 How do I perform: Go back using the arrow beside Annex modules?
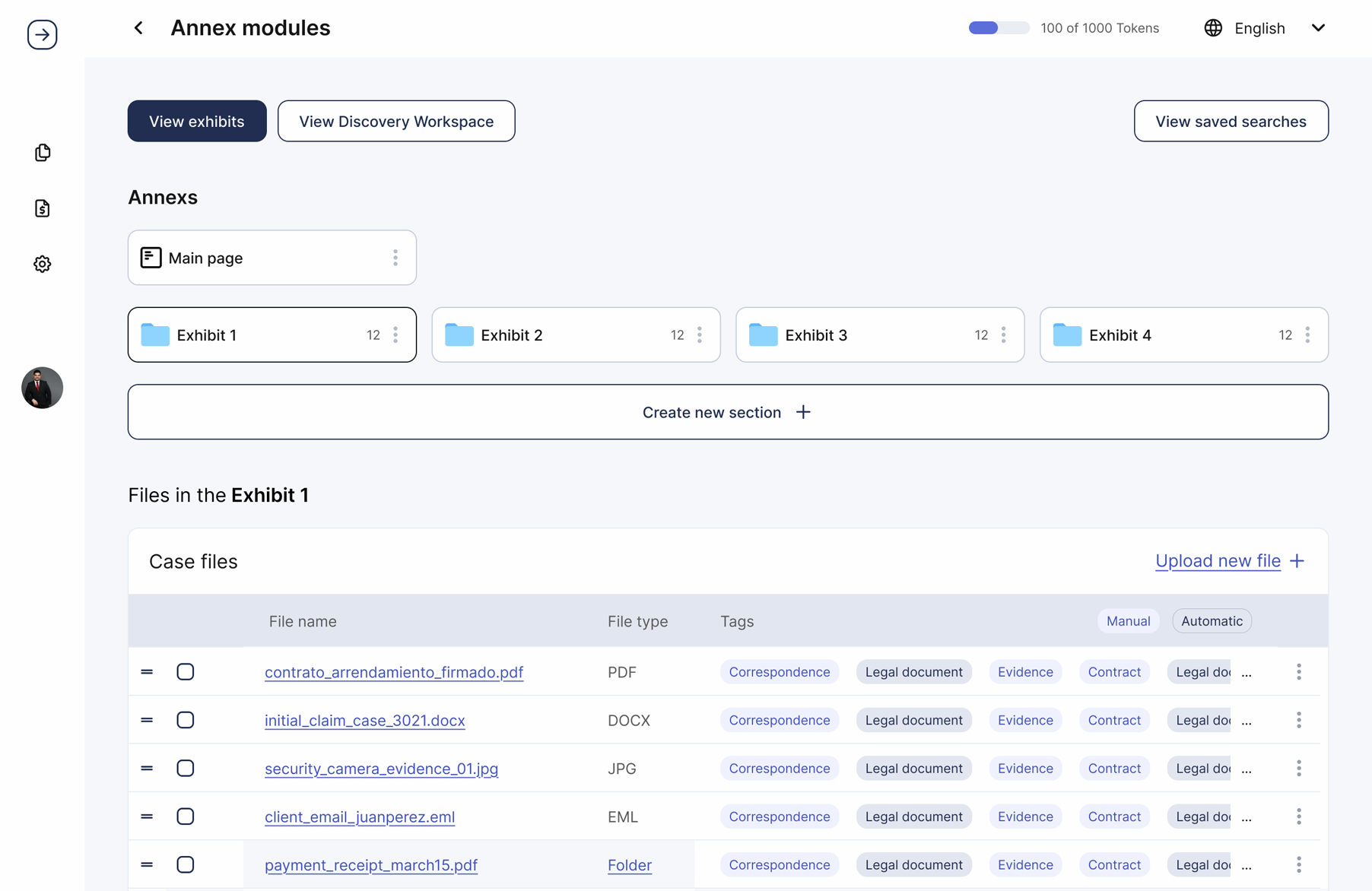click(138, 28)
